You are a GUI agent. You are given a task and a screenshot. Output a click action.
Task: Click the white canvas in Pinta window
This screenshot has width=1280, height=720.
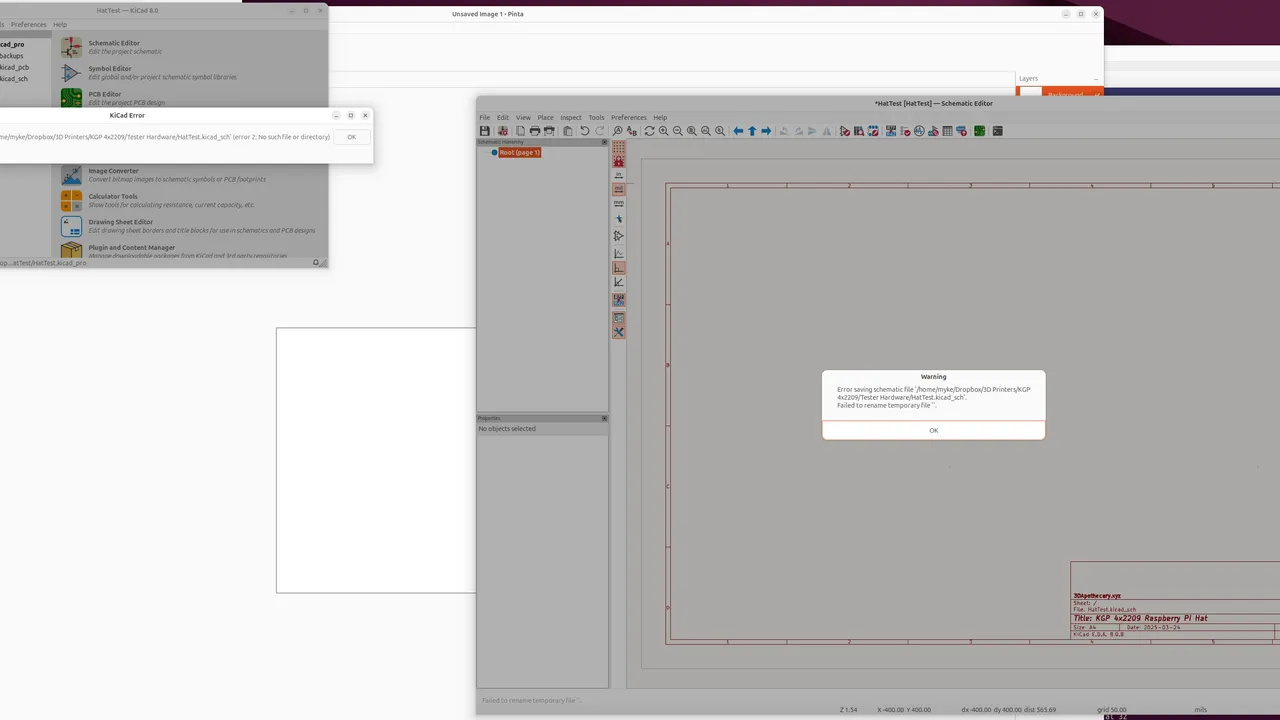pyautogui.click(x=376, y=460)
